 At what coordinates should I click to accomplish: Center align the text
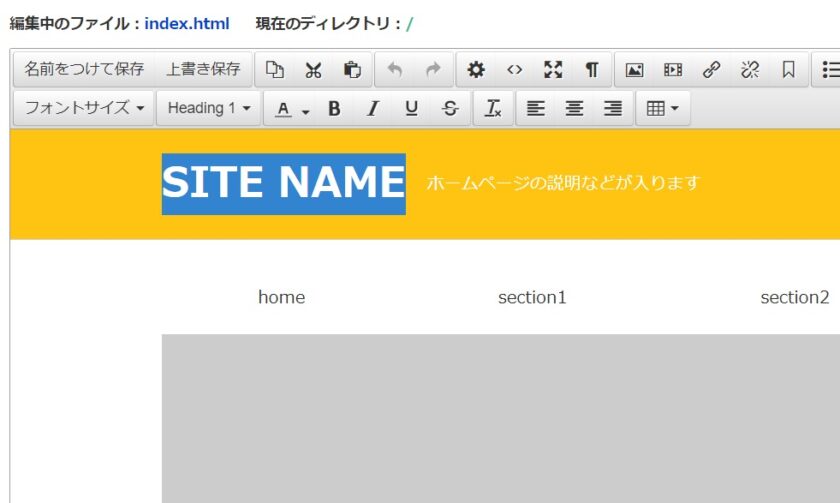pyautogui.click(x=574, y=108)
